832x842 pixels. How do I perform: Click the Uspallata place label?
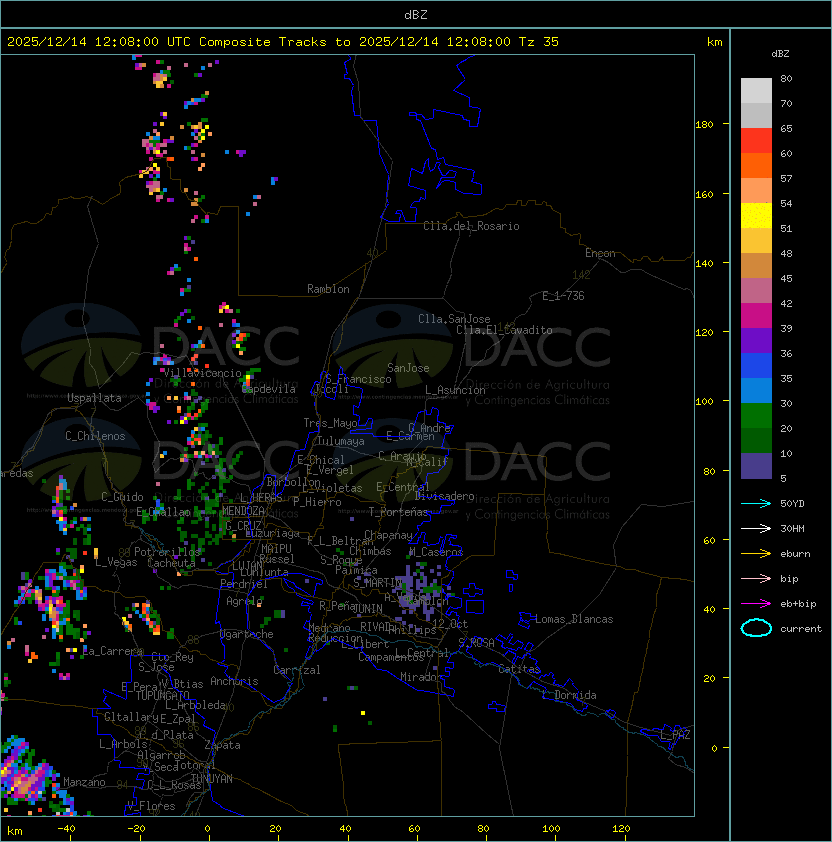(x=94, y=398)
